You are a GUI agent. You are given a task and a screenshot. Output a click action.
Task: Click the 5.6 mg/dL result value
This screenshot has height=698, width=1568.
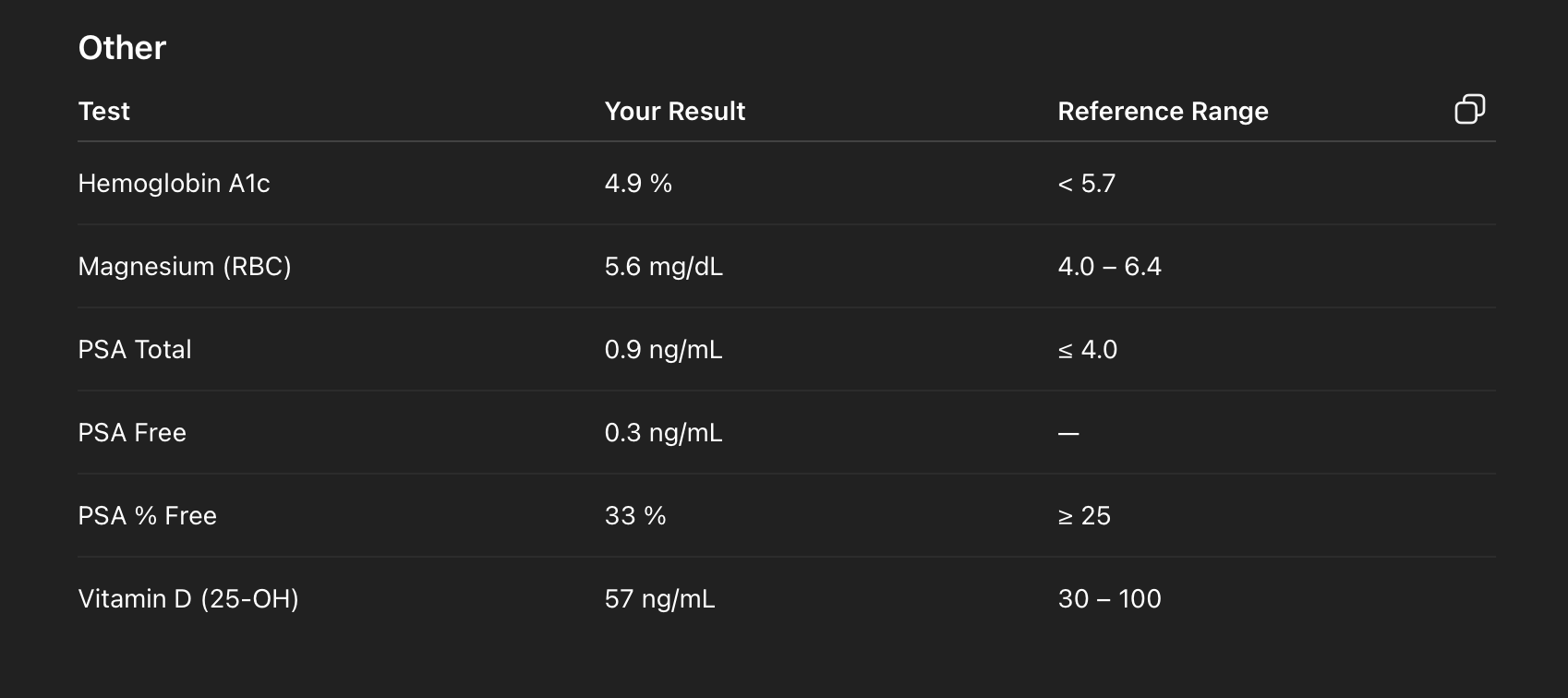[x=663, y=267]
